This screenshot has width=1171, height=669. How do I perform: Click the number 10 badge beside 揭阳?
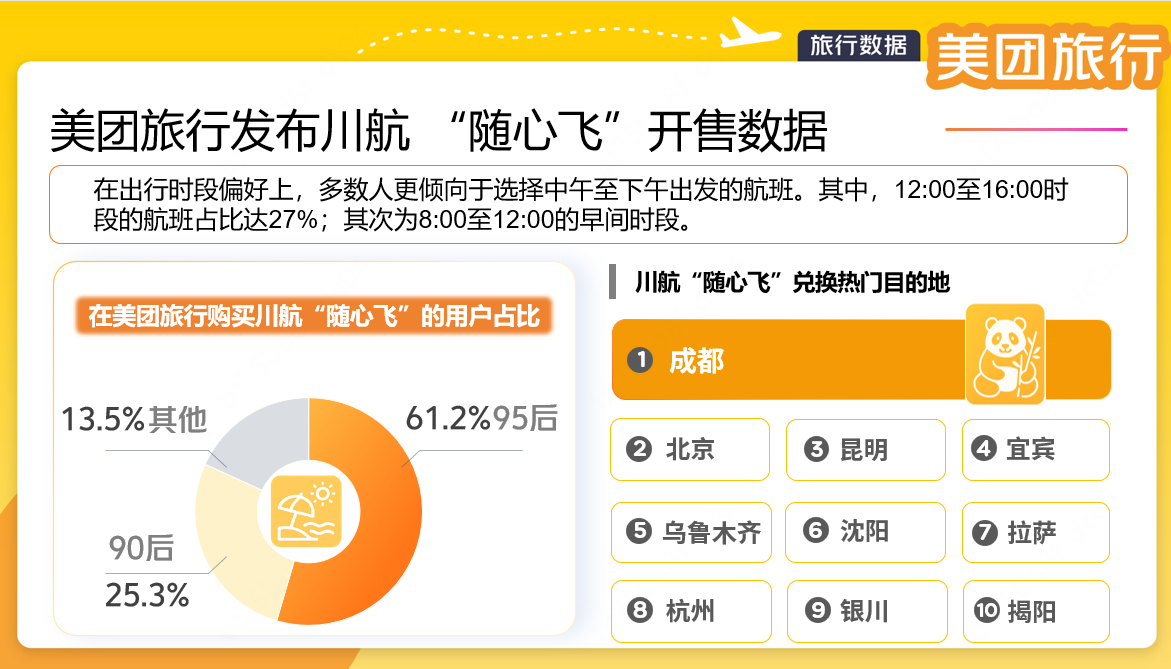[x=987, y=610]
